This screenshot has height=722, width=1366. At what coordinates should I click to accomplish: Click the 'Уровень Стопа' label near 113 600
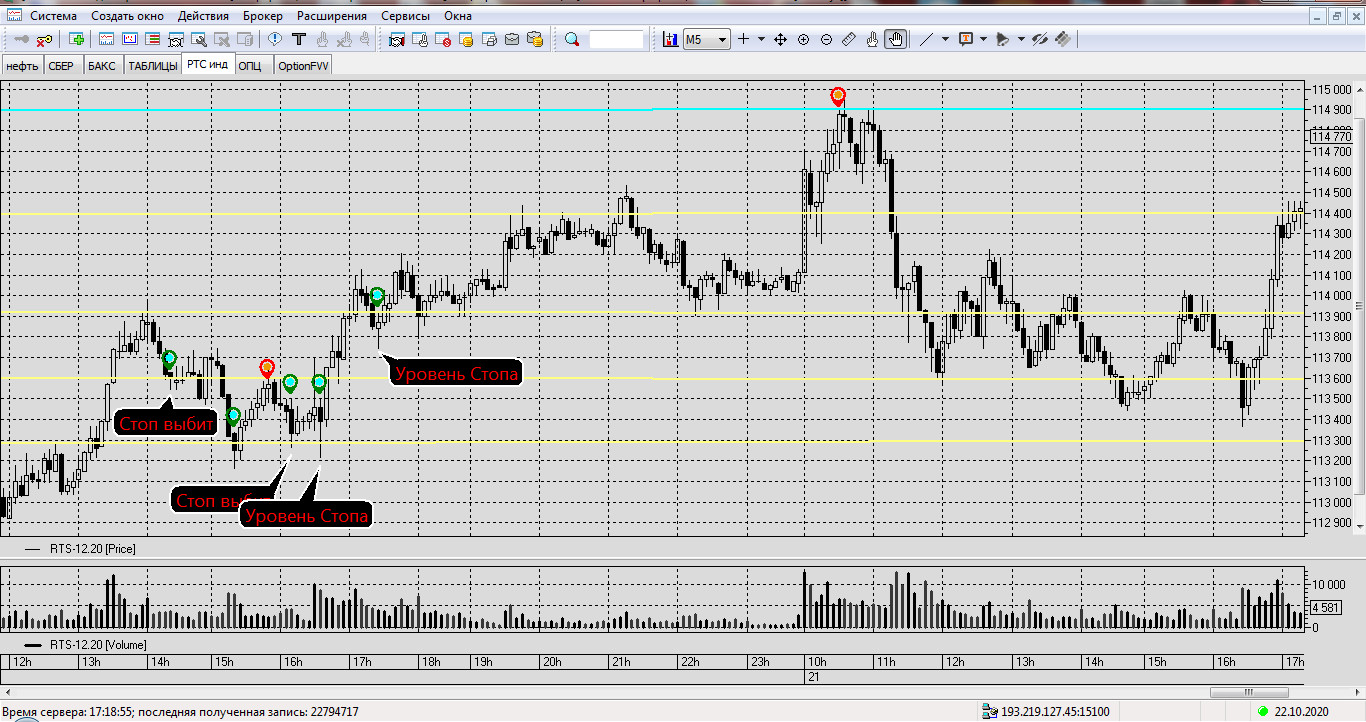[x=458, y=374]
